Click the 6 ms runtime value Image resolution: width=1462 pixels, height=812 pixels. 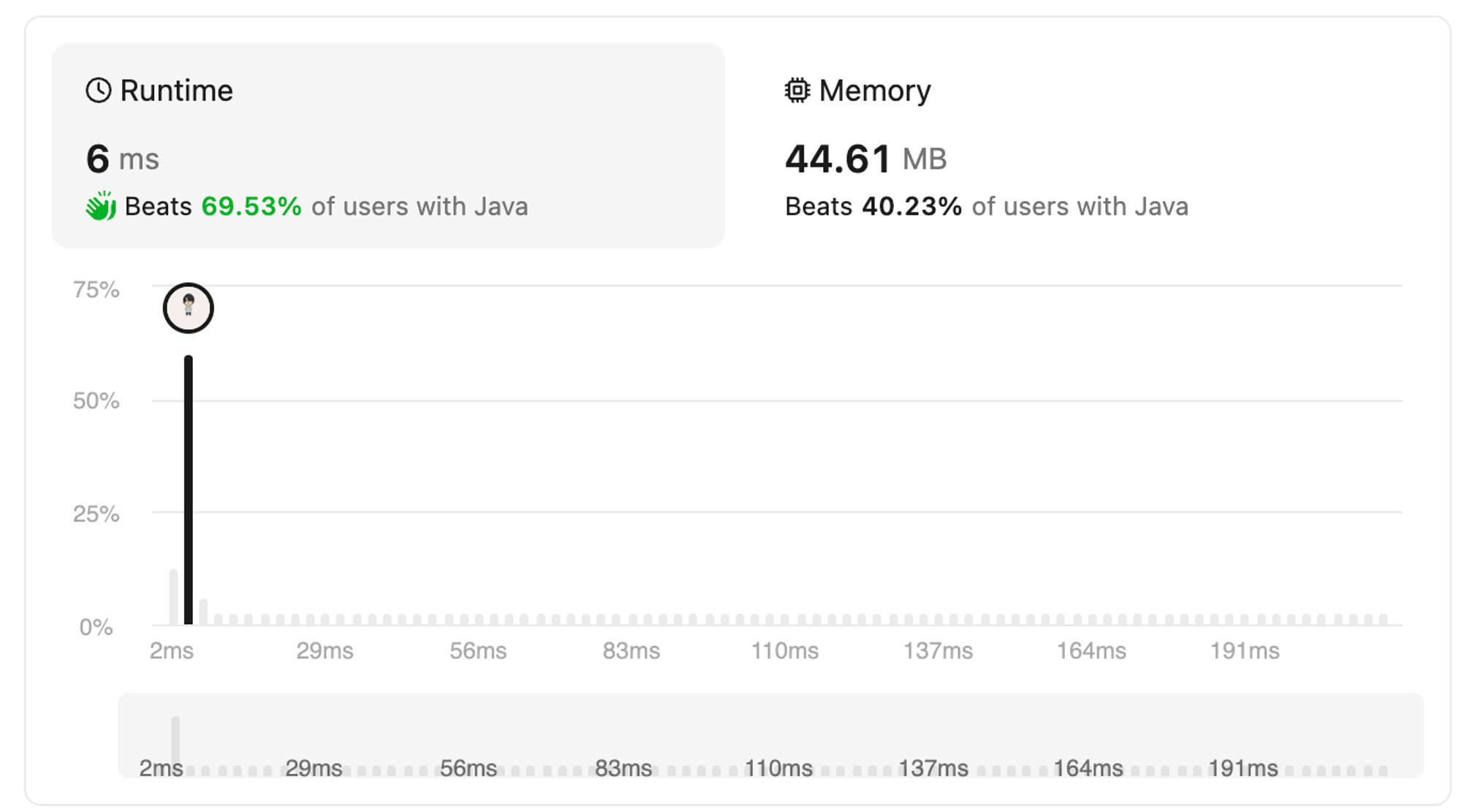(x=122, y=159)
